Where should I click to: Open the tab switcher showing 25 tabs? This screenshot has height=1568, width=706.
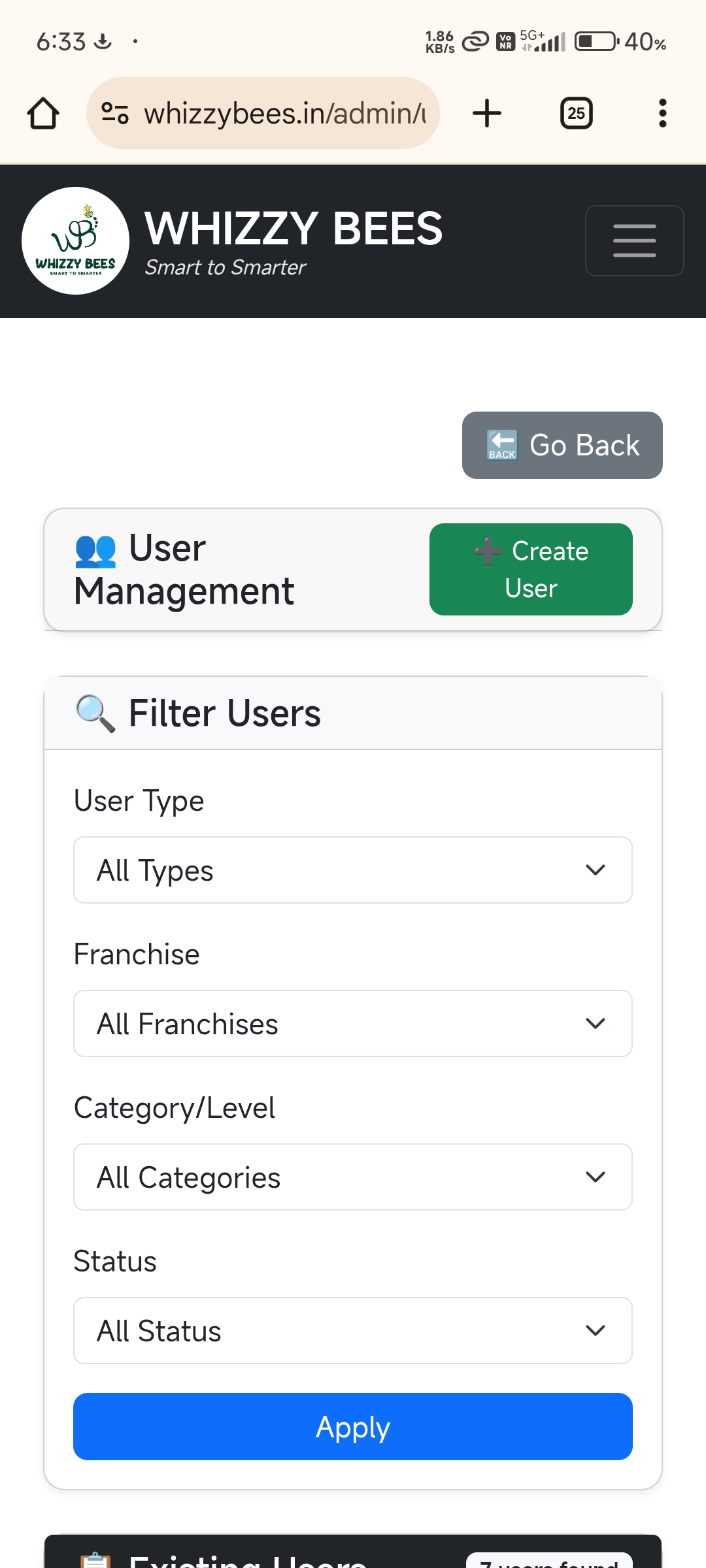tap(576, 113)
